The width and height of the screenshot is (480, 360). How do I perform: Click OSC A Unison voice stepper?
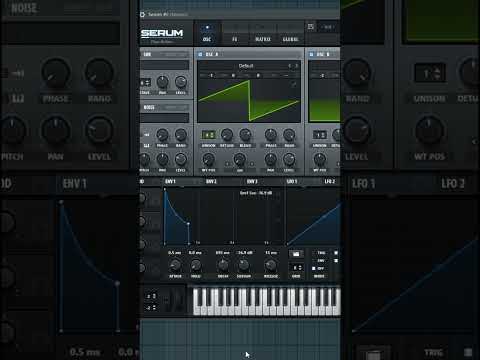pyautogui.click(x=208, y=135)
